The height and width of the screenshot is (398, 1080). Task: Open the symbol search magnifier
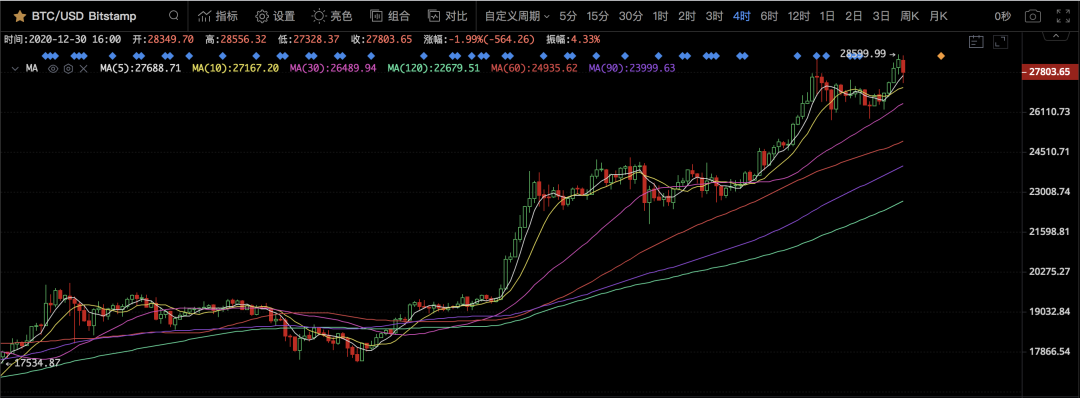[x=174, y=16]
